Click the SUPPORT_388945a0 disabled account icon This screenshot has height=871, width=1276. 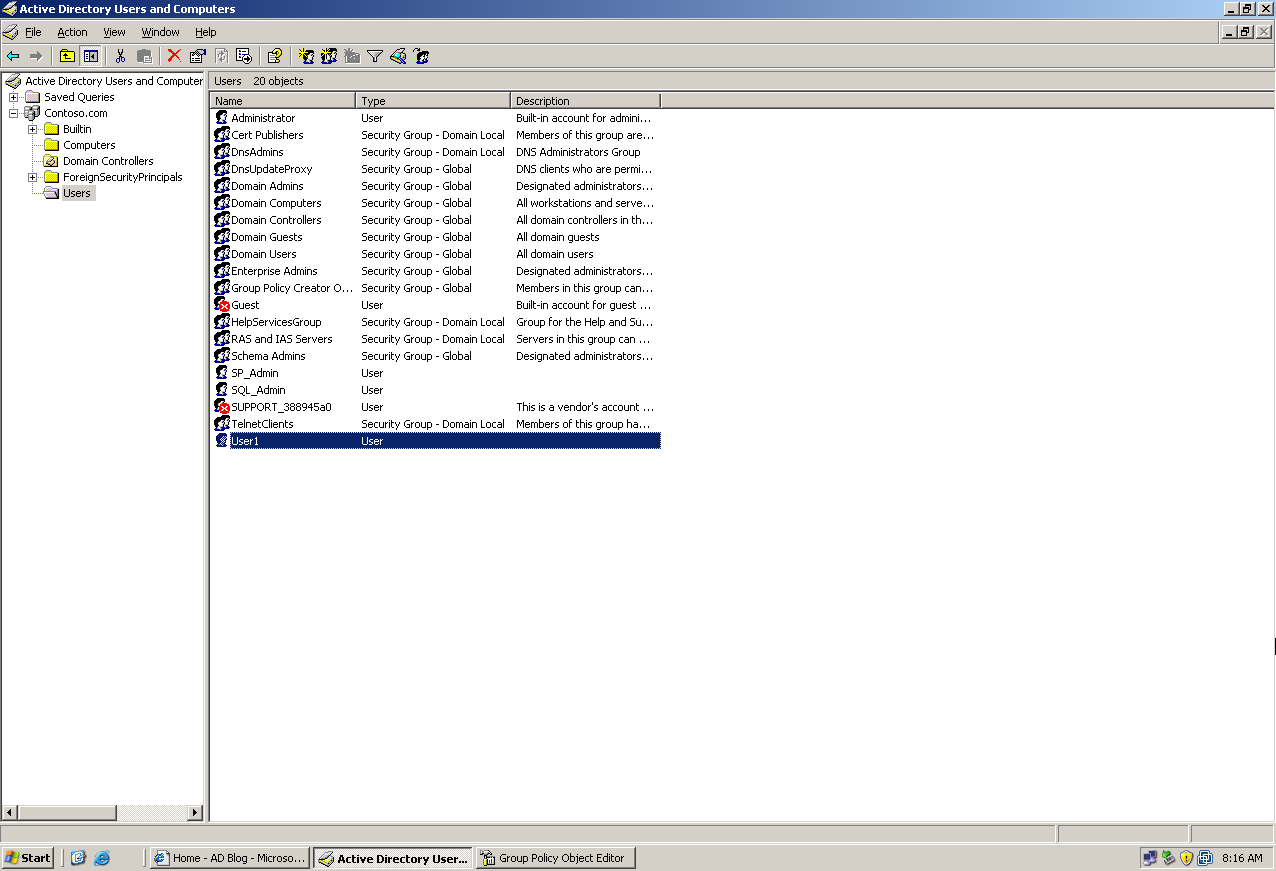pos(222,407)
